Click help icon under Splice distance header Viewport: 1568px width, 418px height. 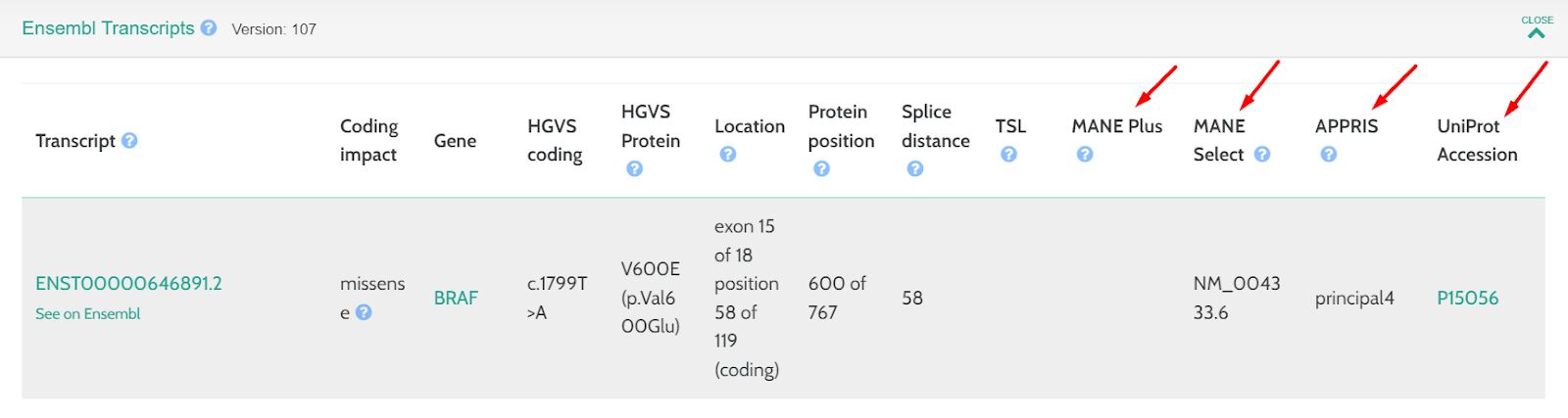pyautogui.click(x=914, y=169)
